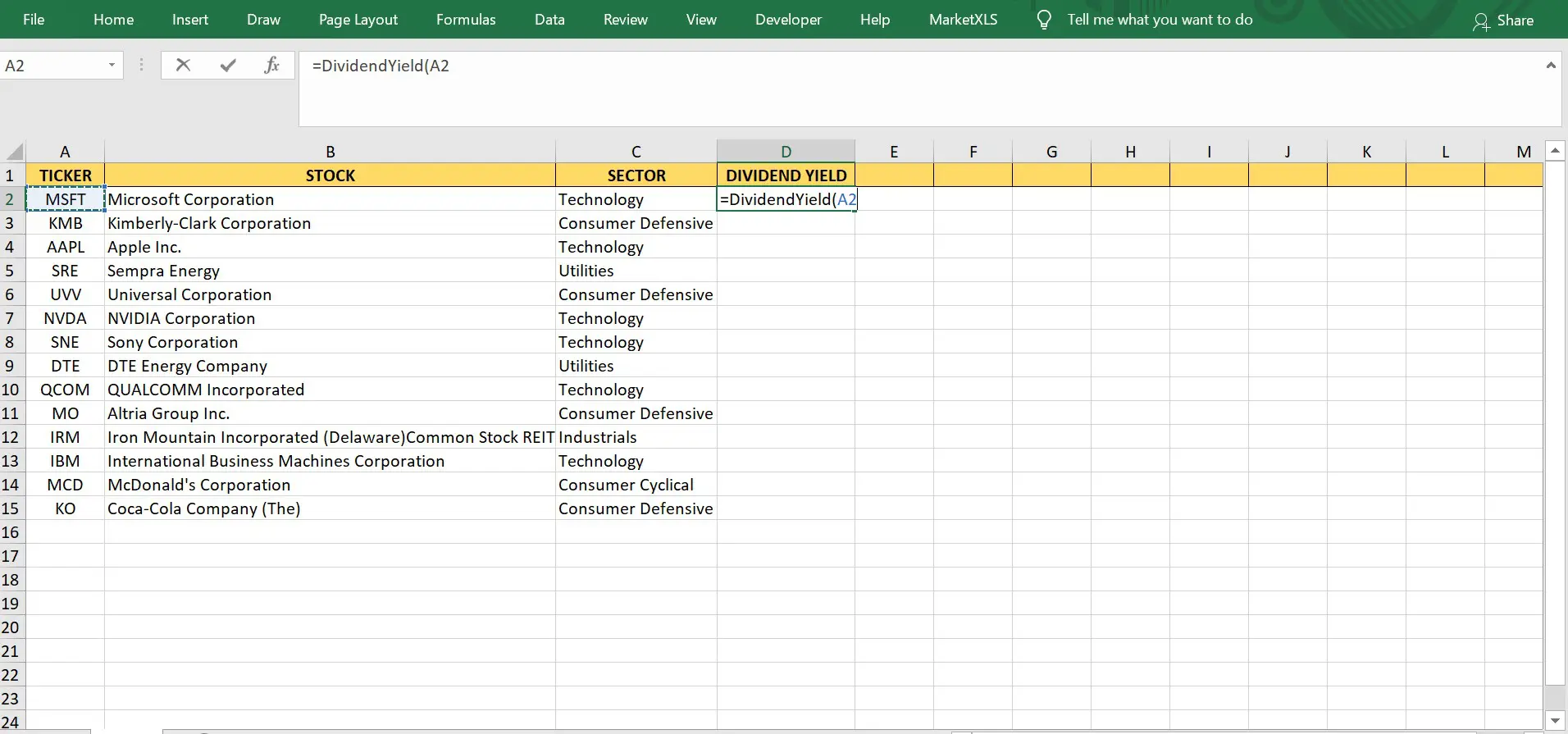The width and height of the screenshot is (1568, 734).
Task: Collapse the formula bar with chevron
Action: pyautogui.click(x=1550, y=66)
